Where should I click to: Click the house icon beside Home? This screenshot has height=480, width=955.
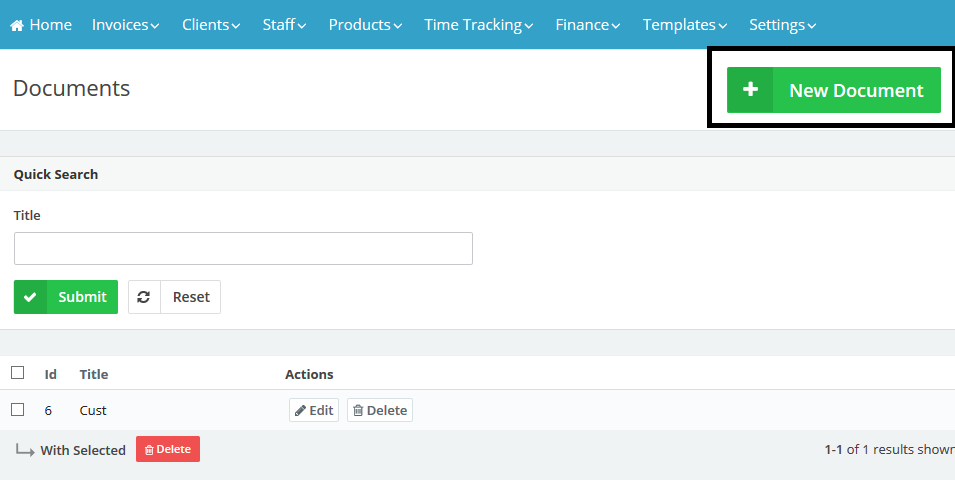pyautogui.click(x=17, y=25)
